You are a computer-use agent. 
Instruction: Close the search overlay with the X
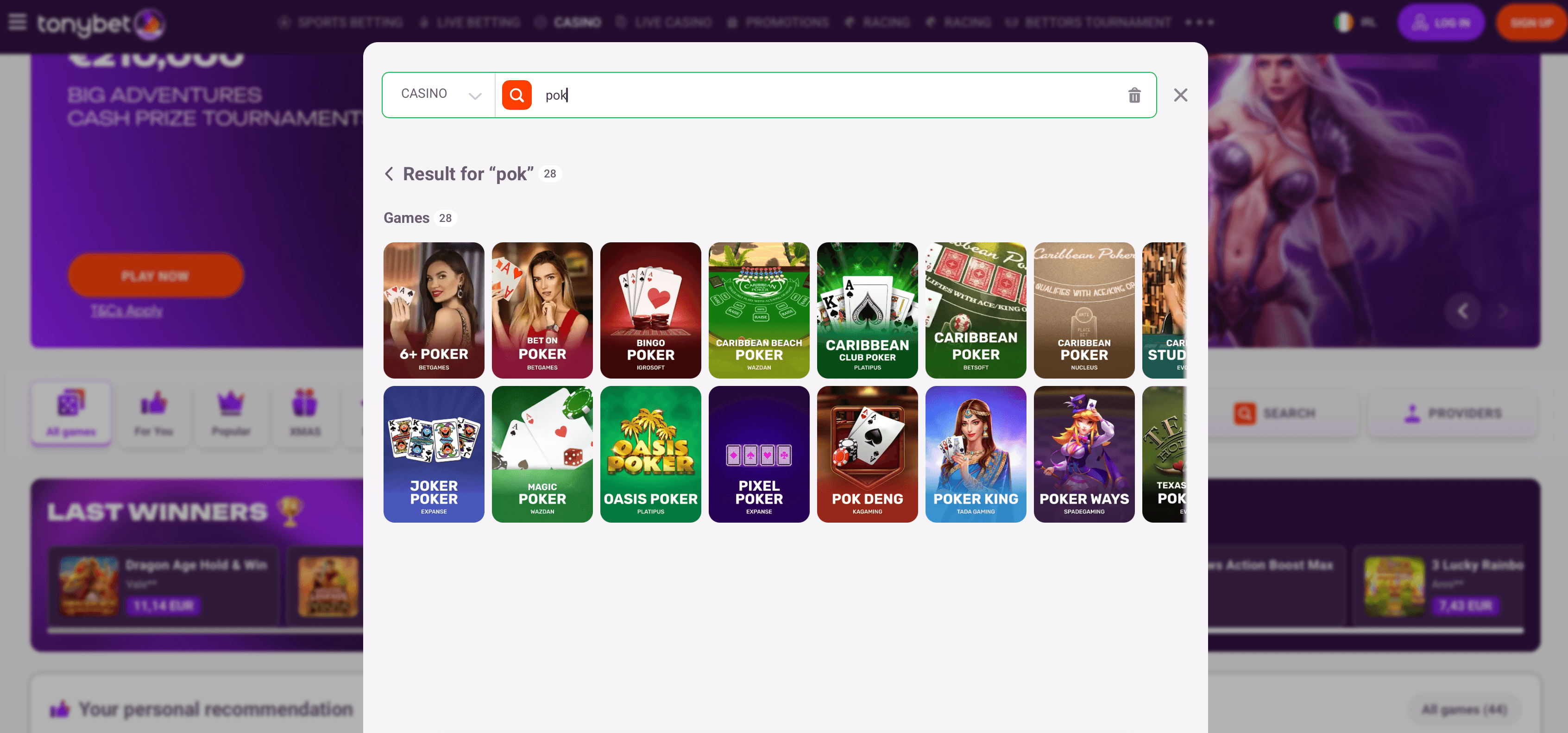[1180, 95]
